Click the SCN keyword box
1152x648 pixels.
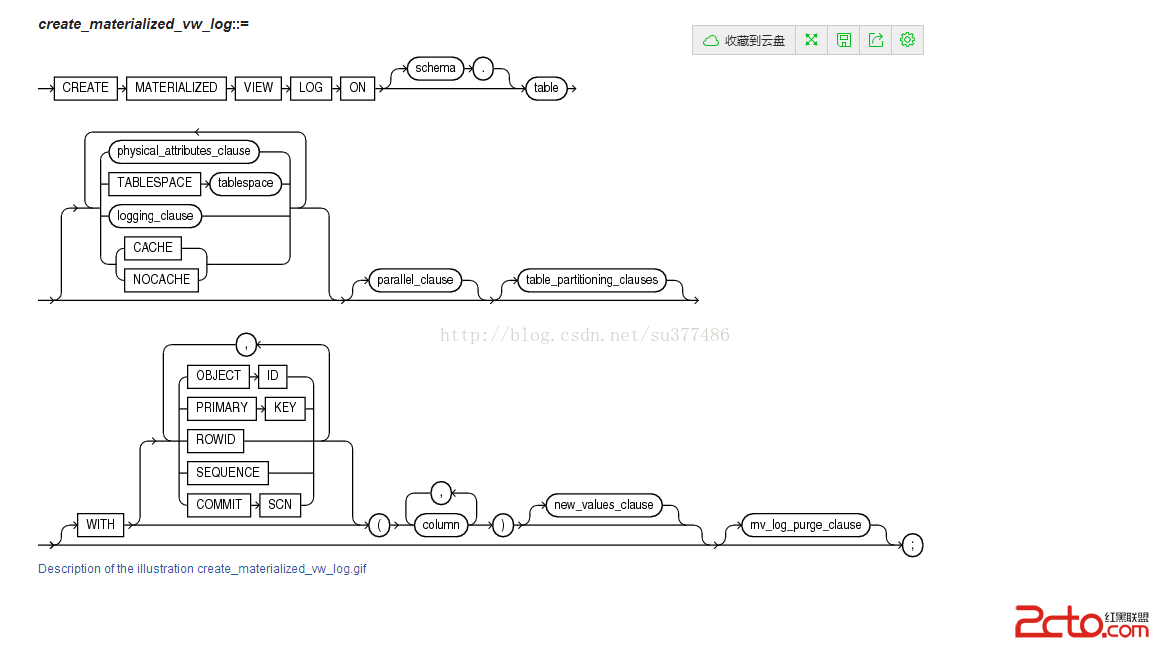pos(280,505)
